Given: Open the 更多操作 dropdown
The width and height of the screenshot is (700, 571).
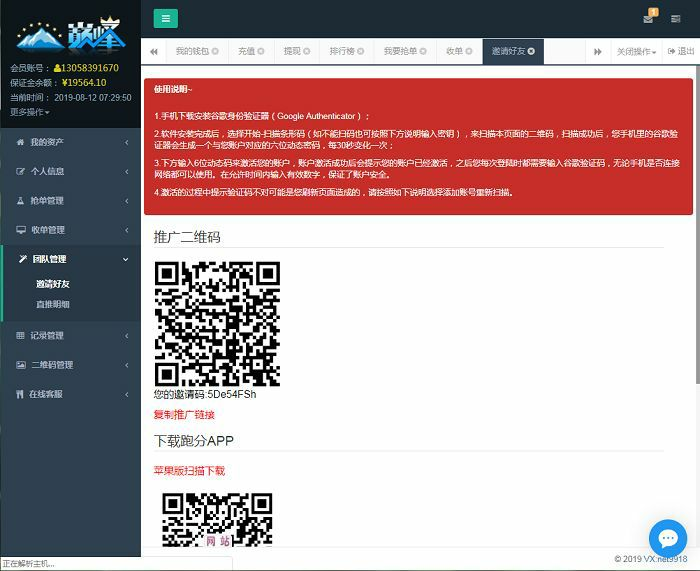Looking at the screenshot, I should point(29,112).
